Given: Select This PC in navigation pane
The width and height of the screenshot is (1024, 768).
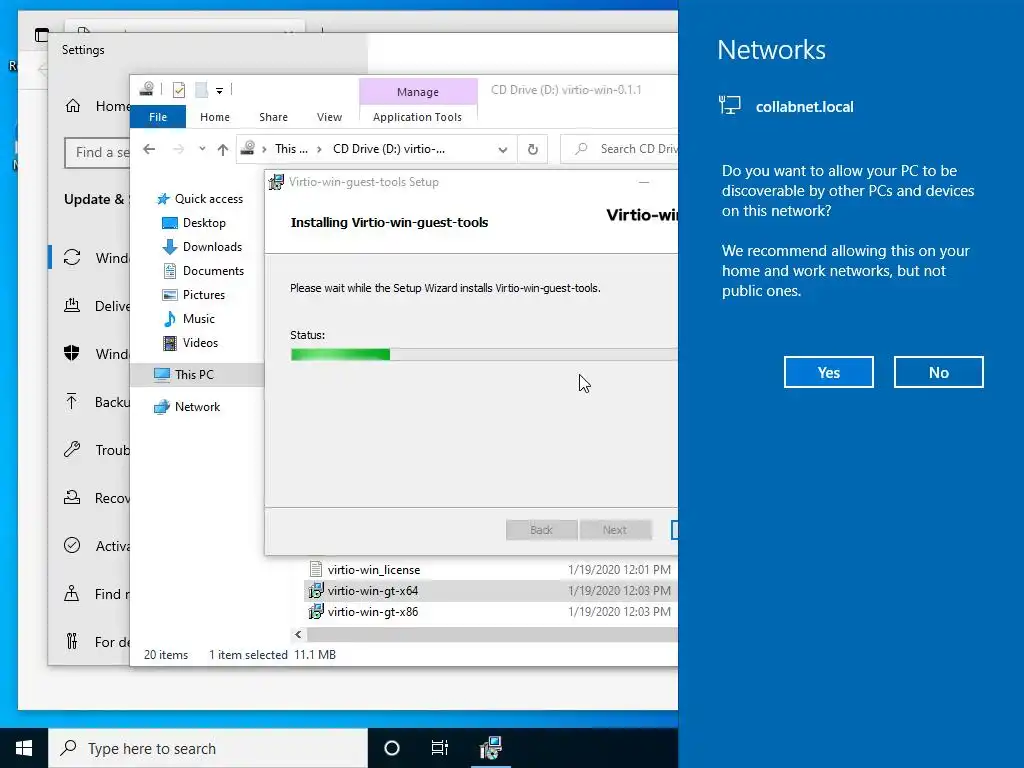Looking at the screenshot, I should pos(197,374).
